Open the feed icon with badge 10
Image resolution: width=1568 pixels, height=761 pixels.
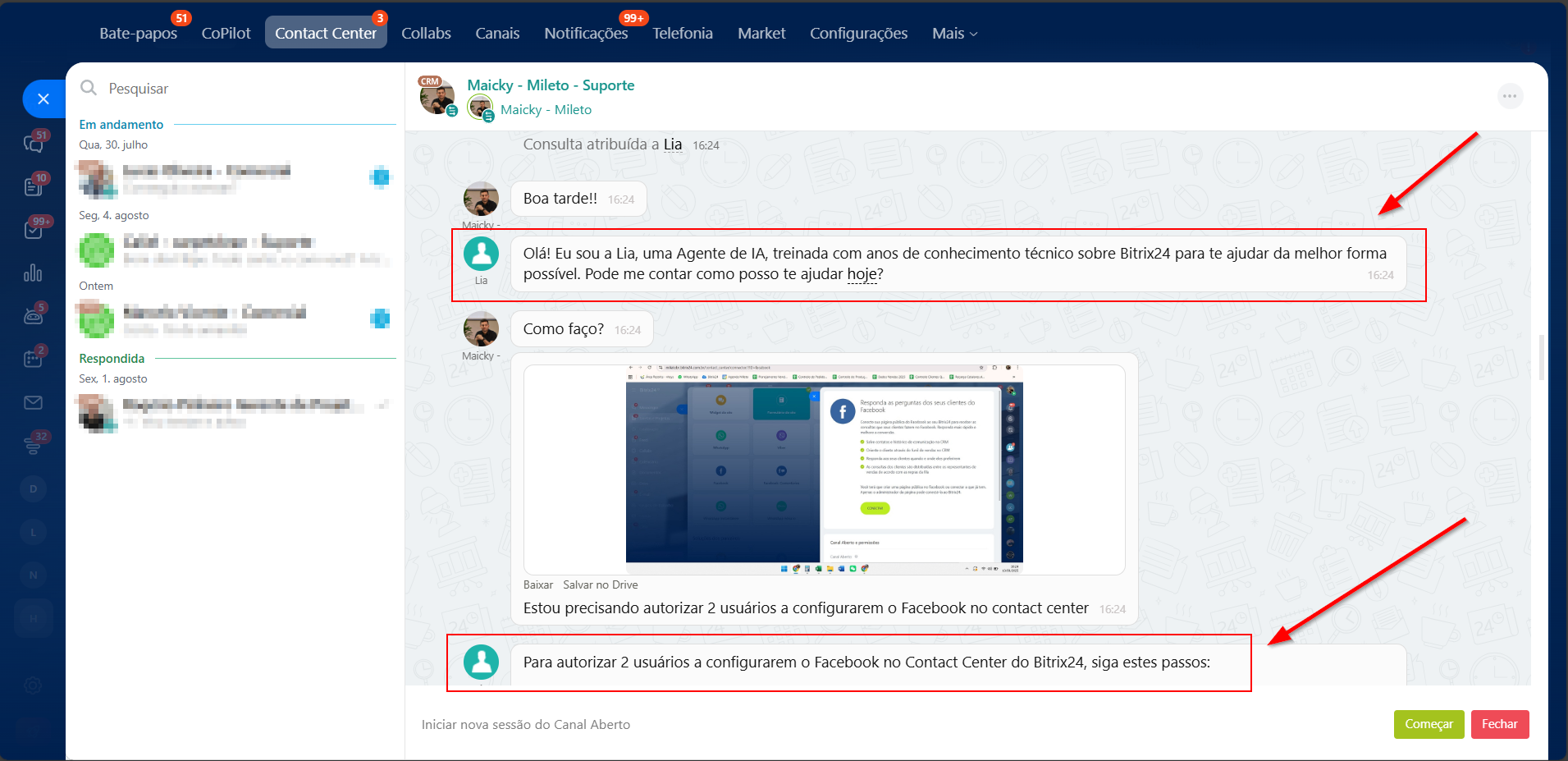[34, 187]
